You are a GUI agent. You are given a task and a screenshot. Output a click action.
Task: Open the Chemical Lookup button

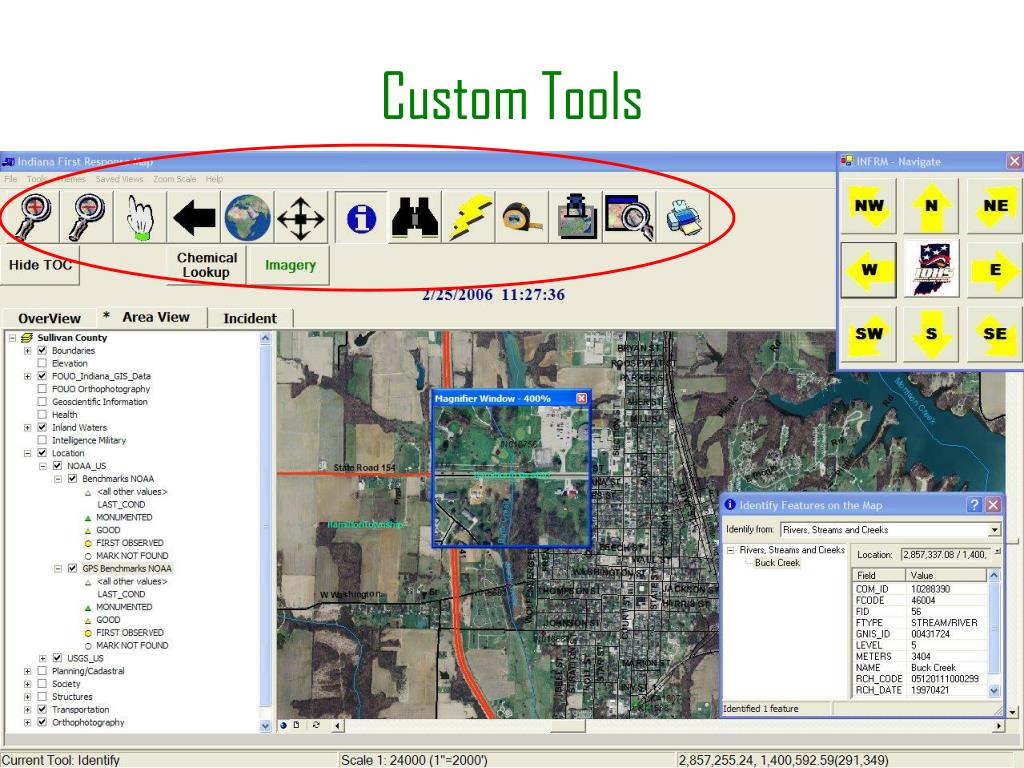206,264
